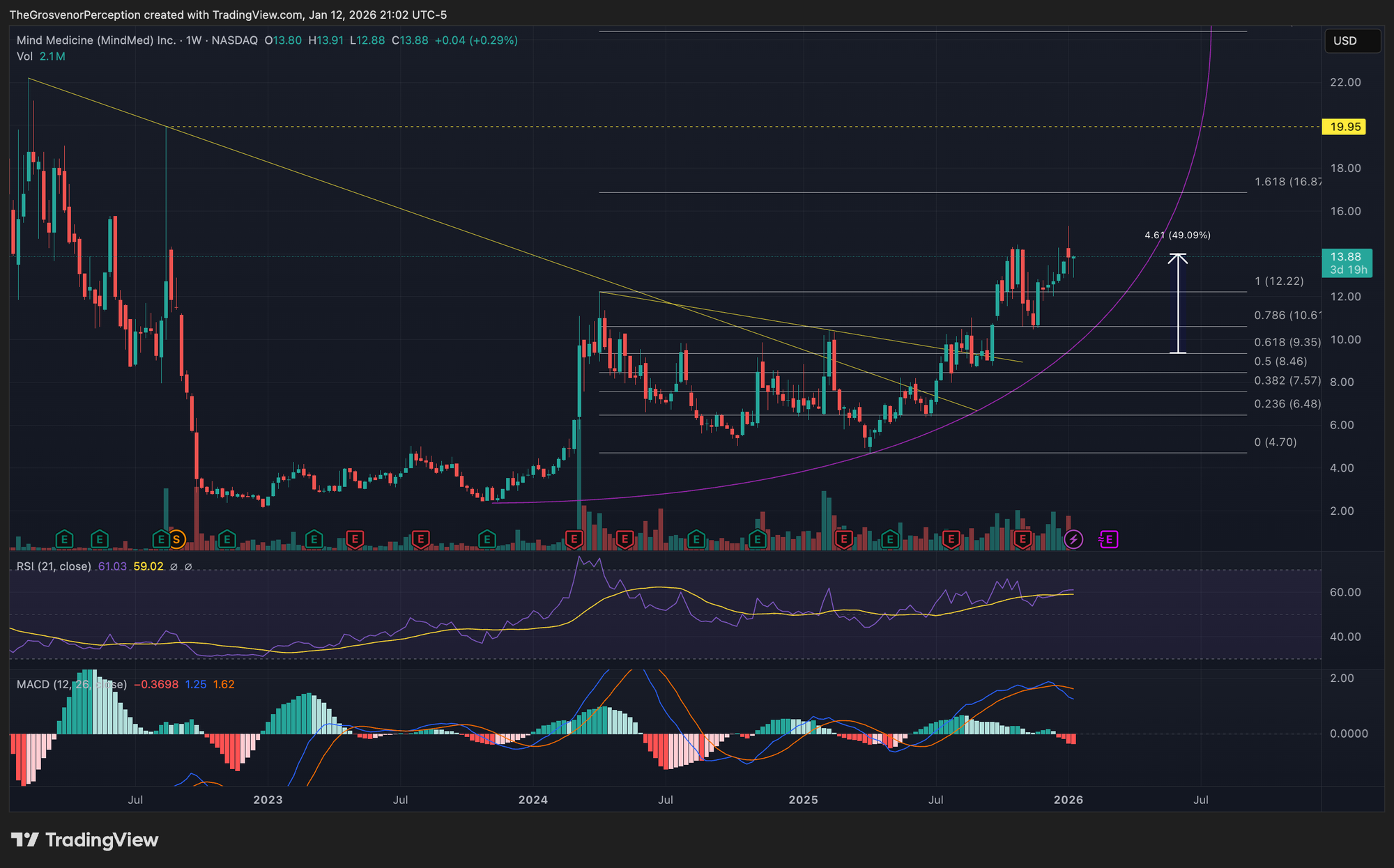Click the yellow 19.95 price label
This screenshot has width=1394, height=868.
point(1344,127)
